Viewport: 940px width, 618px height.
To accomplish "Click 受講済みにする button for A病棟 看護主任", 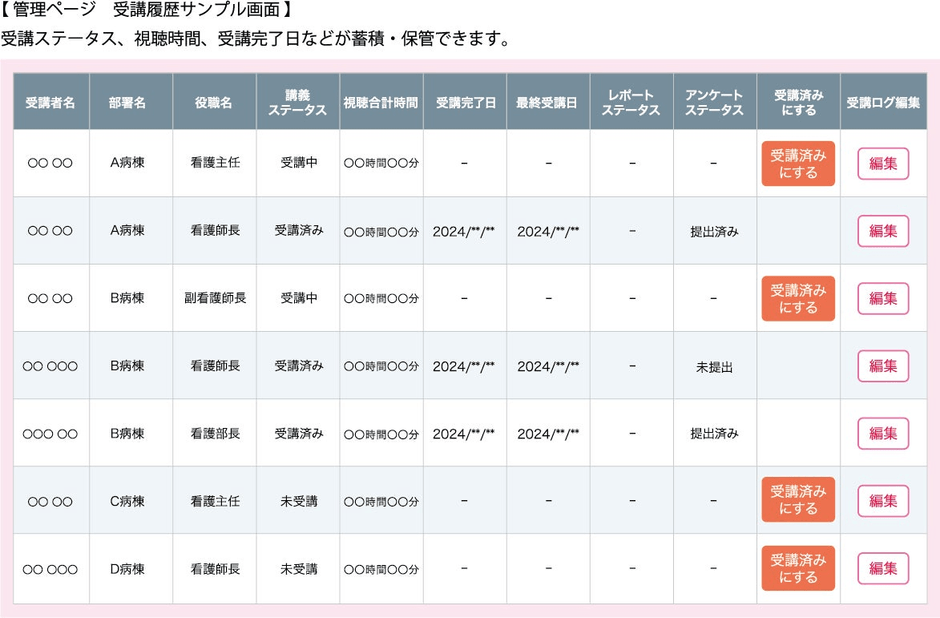I will (x=798, y=164).
